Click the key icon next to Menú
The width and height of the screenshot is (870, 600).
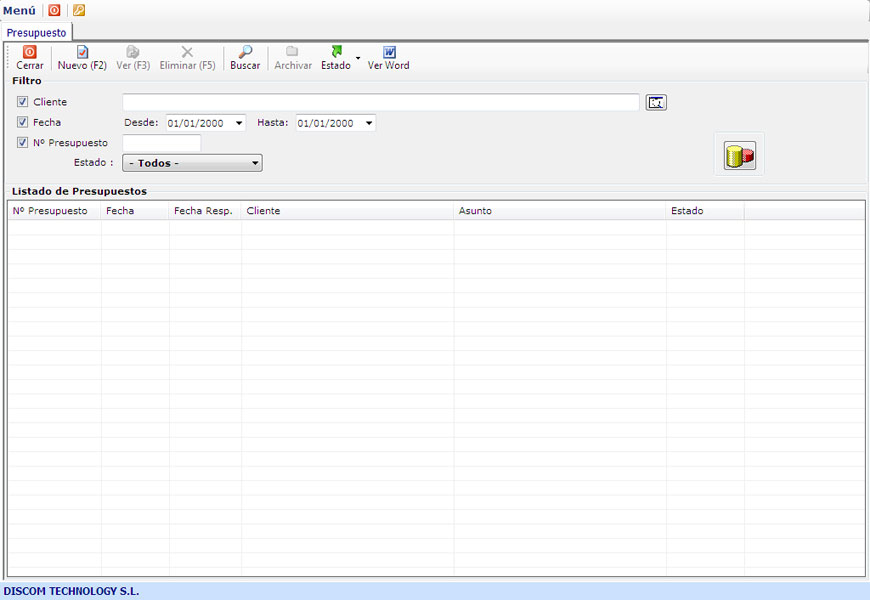pos(79,10)
